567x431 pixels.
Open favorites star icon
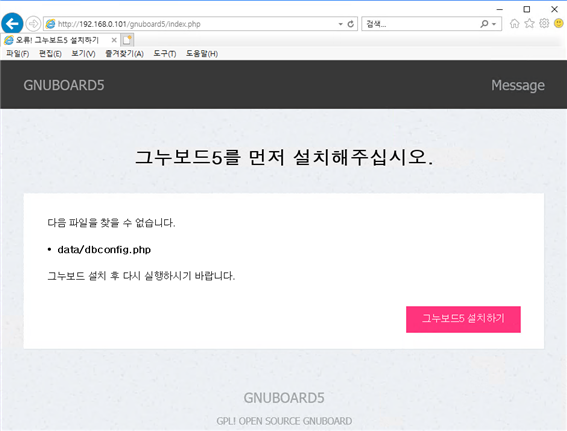click(529, 24)
